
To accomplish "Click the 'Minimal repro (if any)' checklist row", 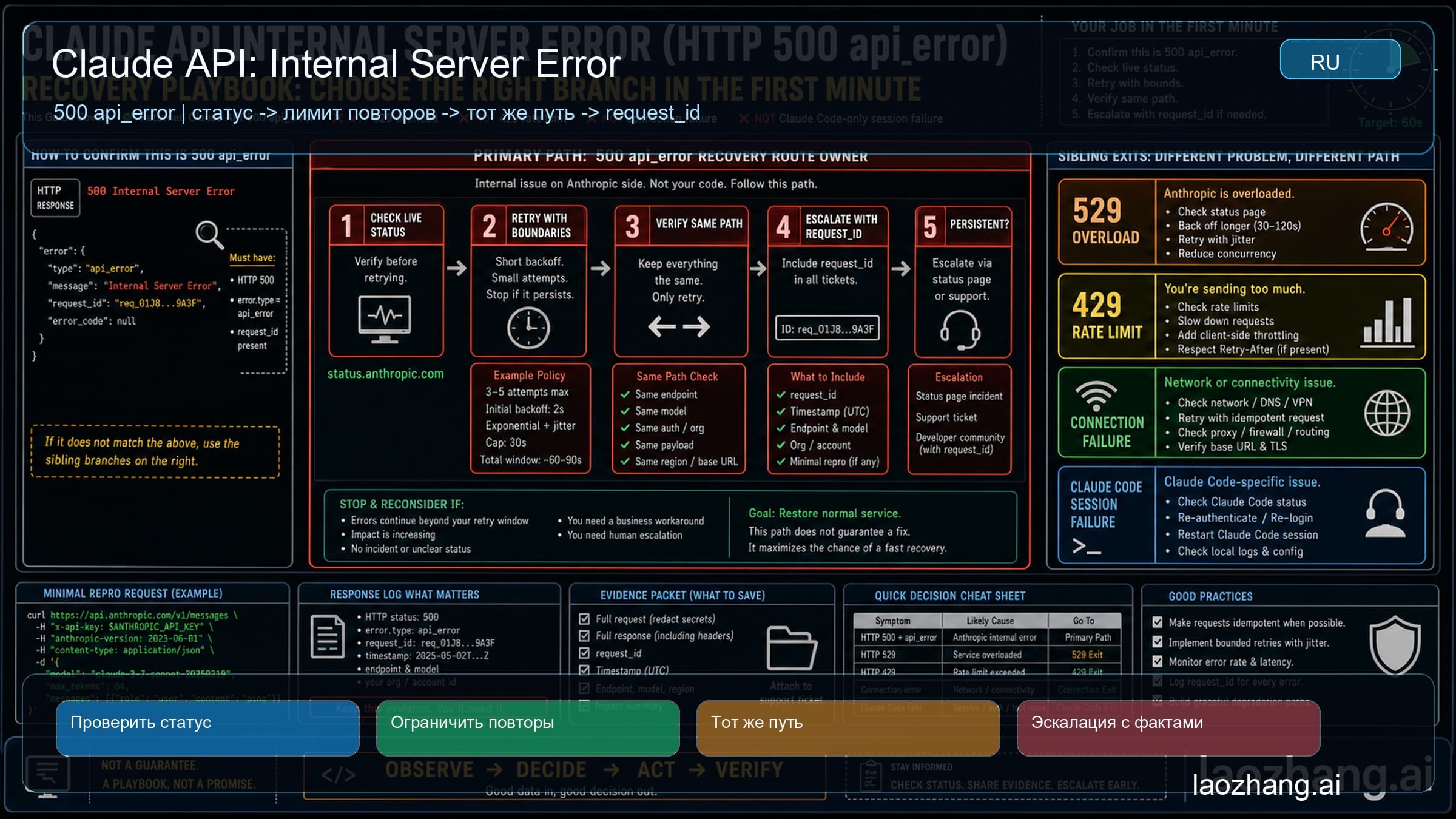I will pos(827,462).
